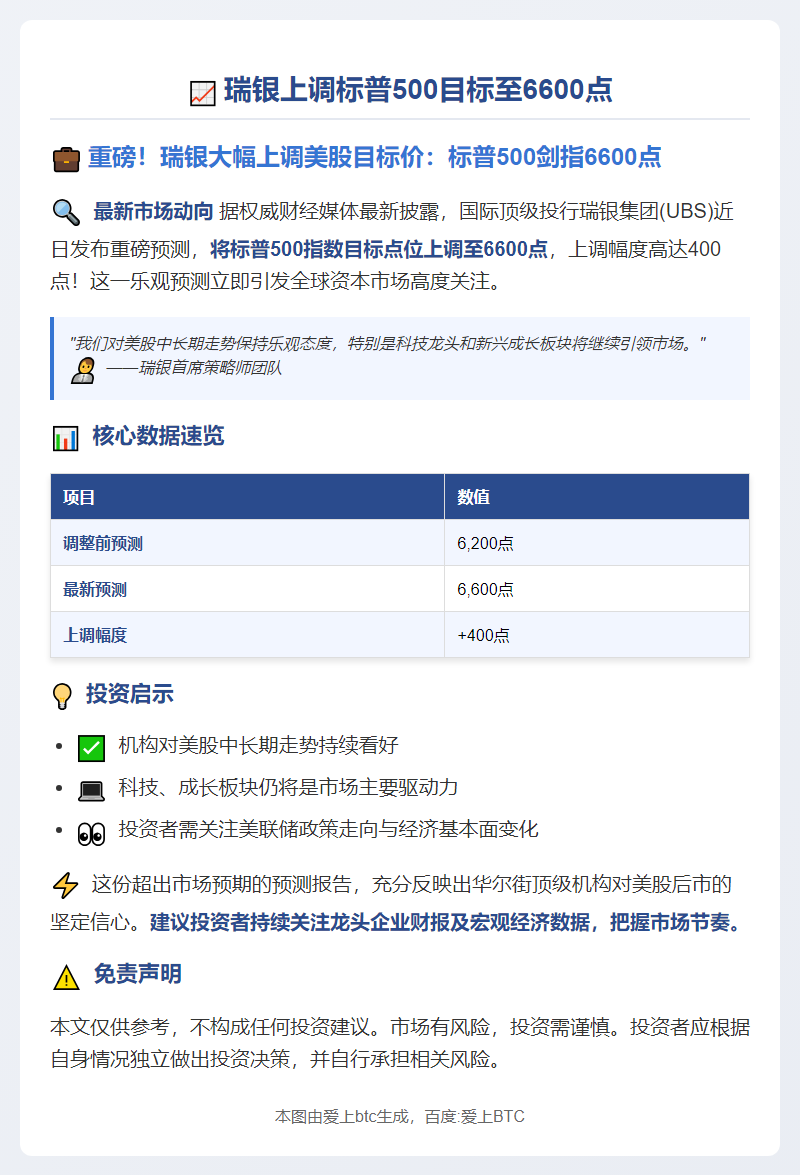Click the bar chart icon beside 核心数据速览
The height and width of the screenshot is (1175, 800).
tap(66, 438)
